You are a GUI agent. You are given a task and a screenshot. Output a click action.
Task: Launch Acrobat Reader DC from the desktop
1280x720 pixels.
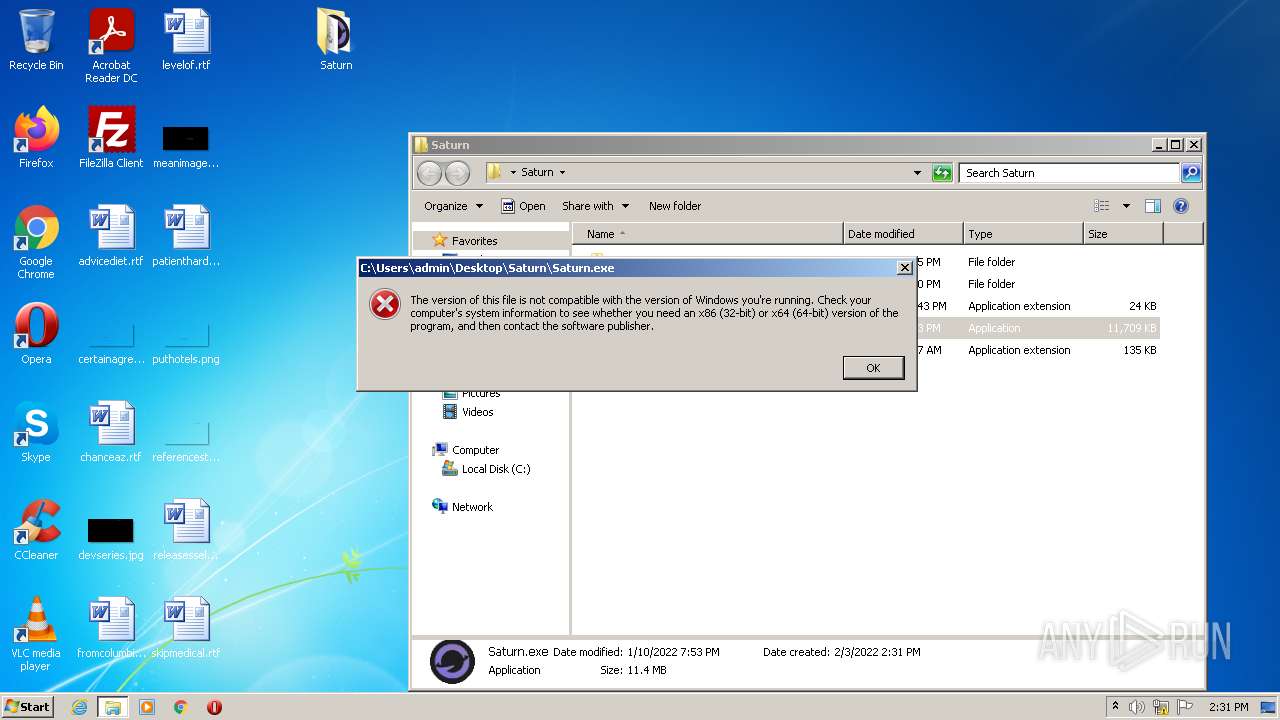(x=111, y=46)
